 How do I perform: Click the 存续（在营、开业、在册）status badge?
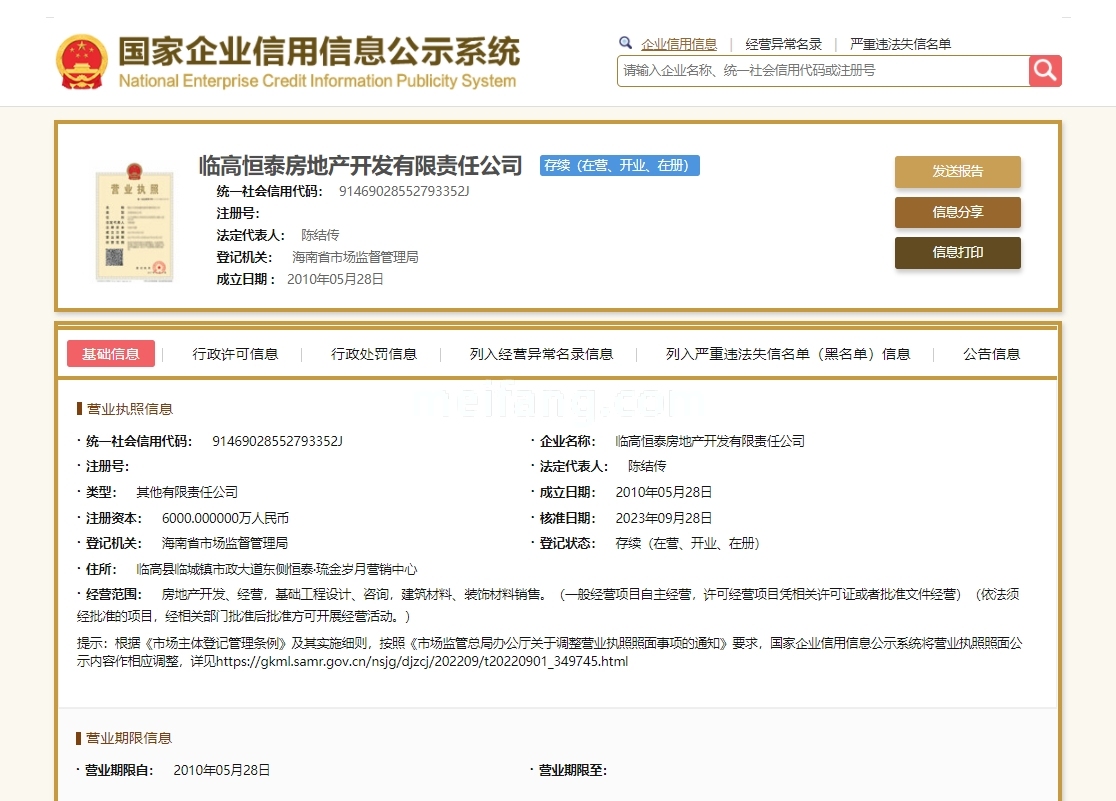point(618,166)
